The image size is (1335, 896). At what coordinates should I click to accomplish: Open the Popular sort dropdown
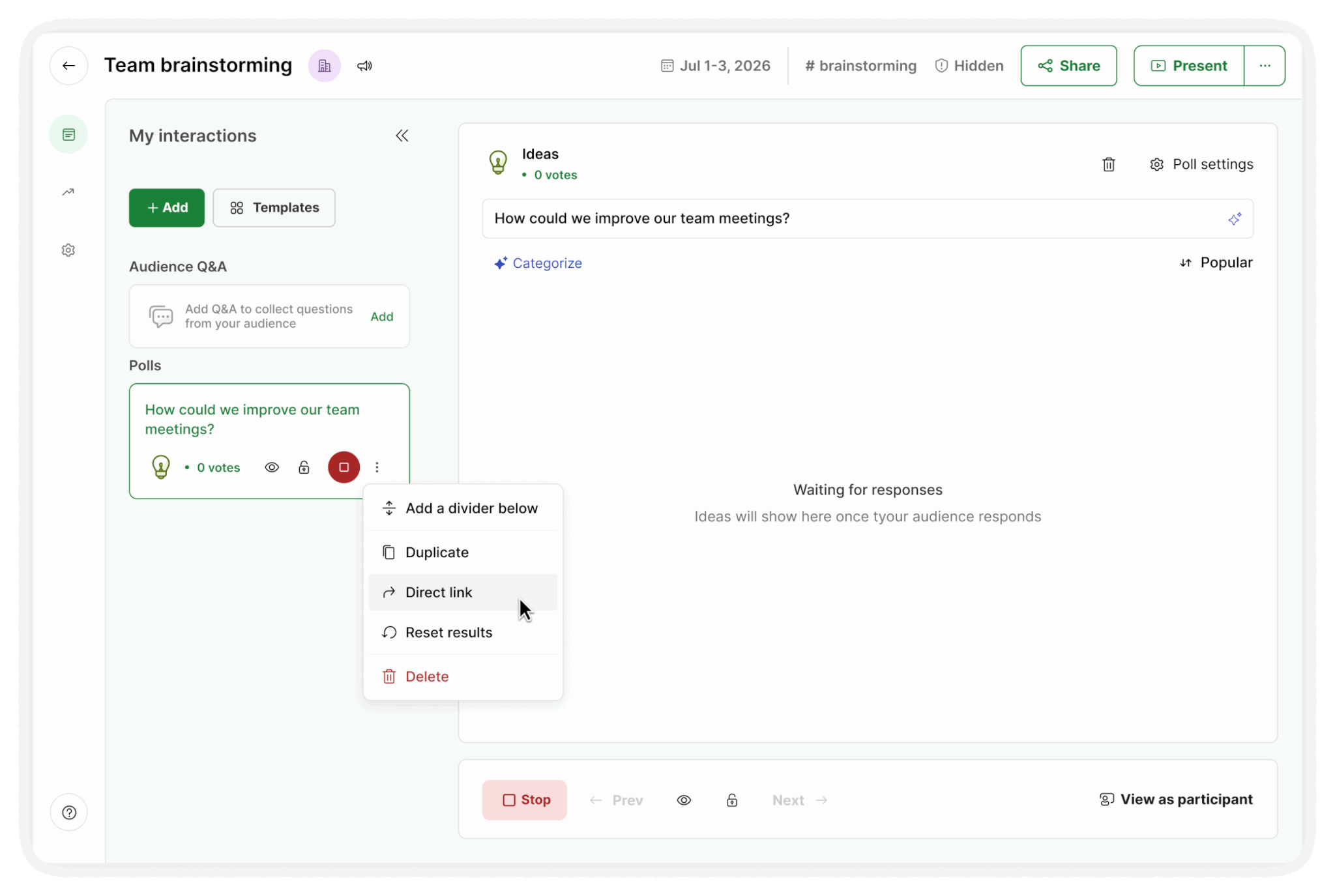pyautogui.click(x=1216, y=263)
